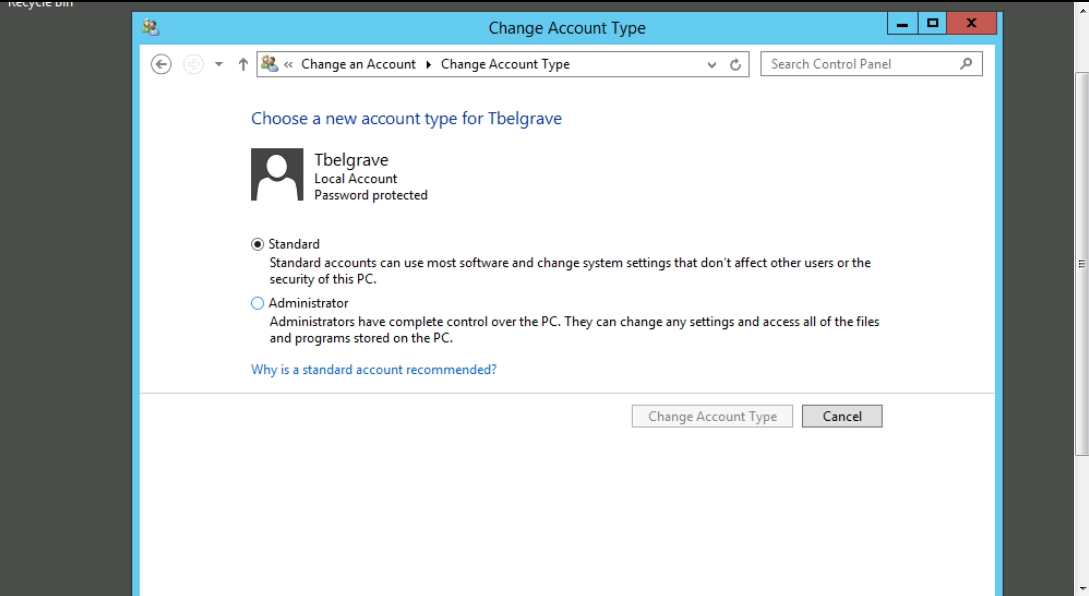The width and height of the screenshot is (1089, 596).
Task: Click the Password protected text
Action: (370, 195)
